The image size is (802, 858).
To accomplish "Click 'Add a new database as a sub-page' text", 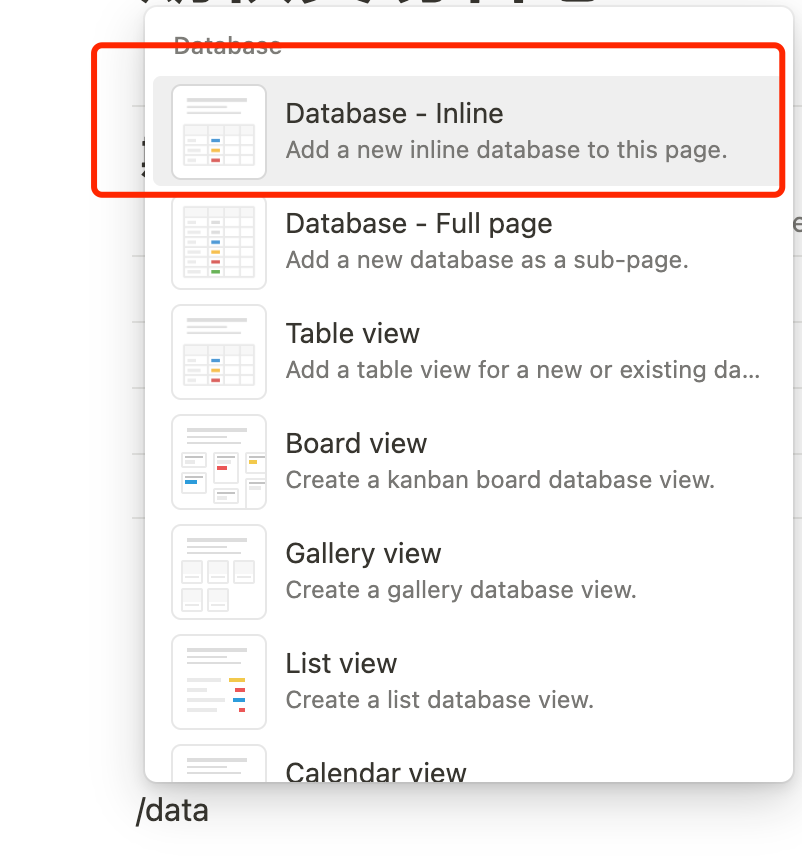I will [x=487, y=260].
